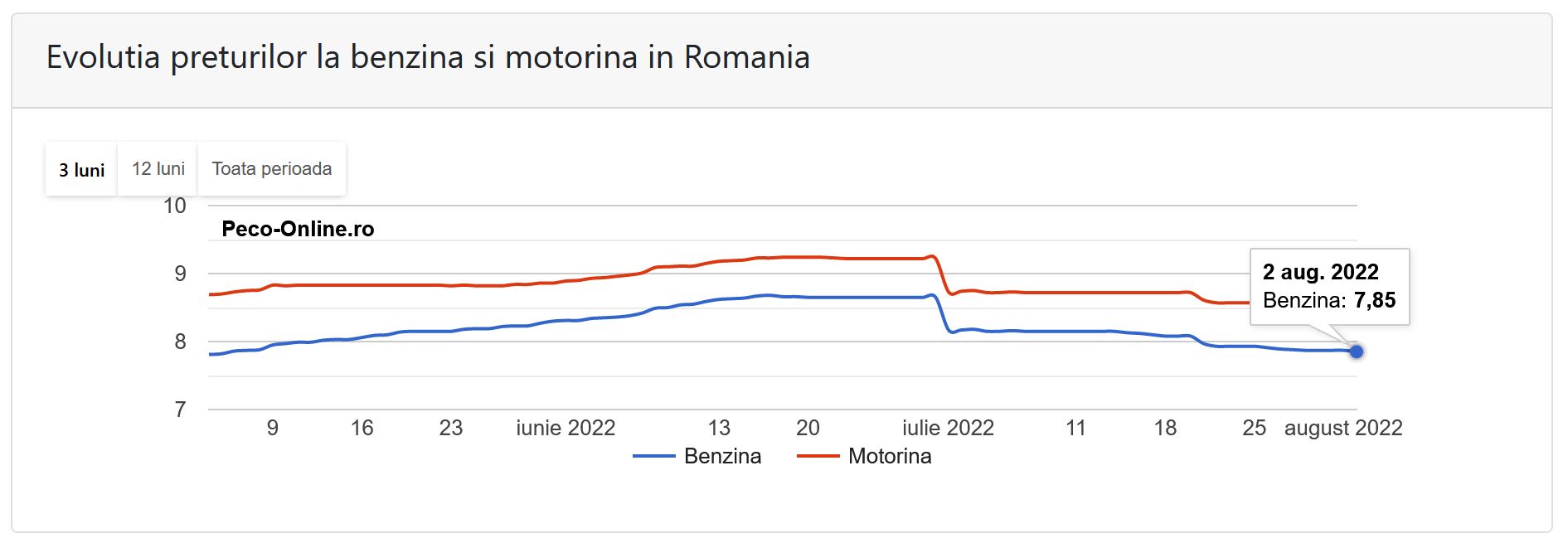Click the chart title about benzina and motorina
The image size is (1568, 543).
pos(428,57)
